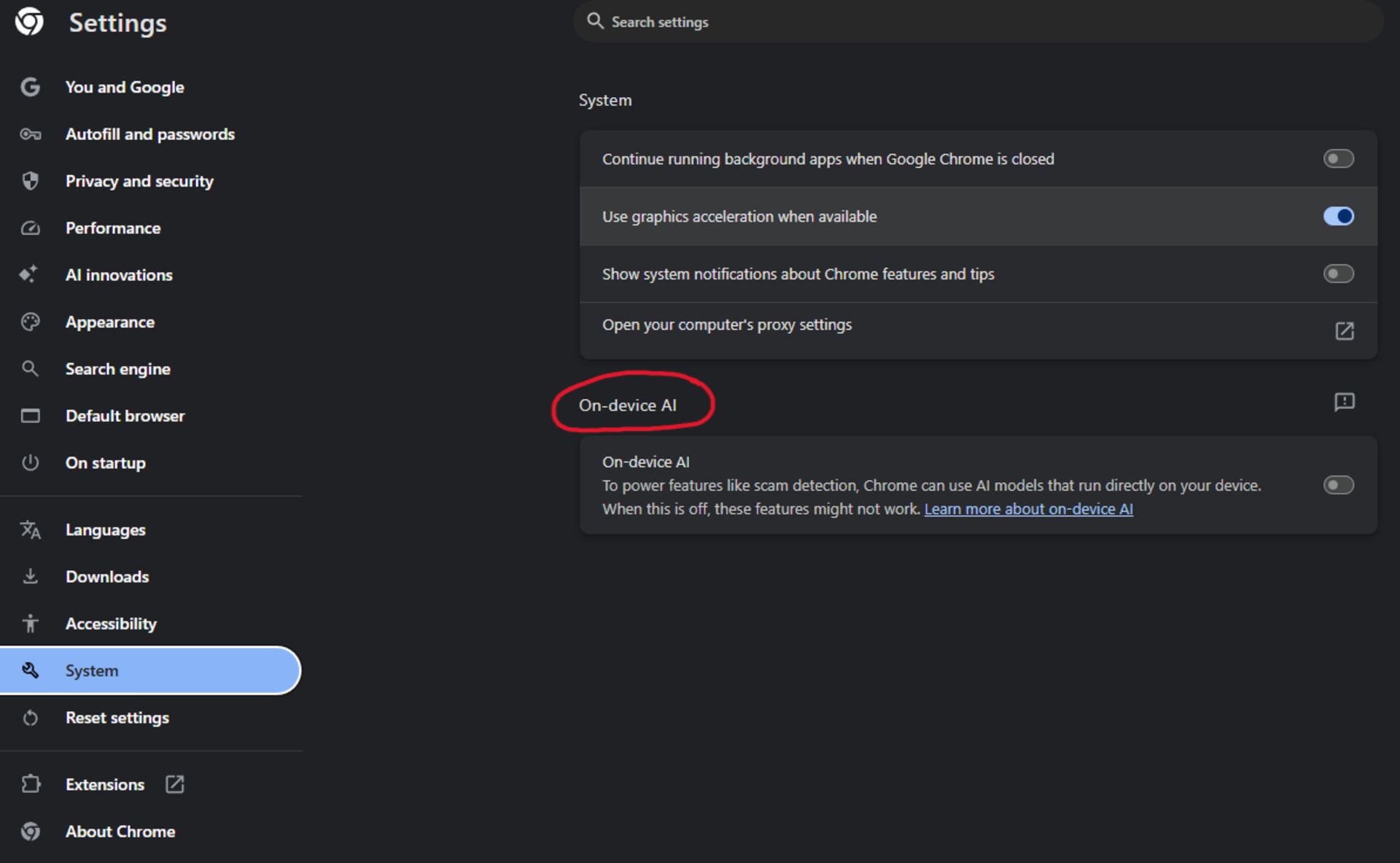Open AI innovations settings
This screenshot has height=863, width=1400.
click(119, 275)
